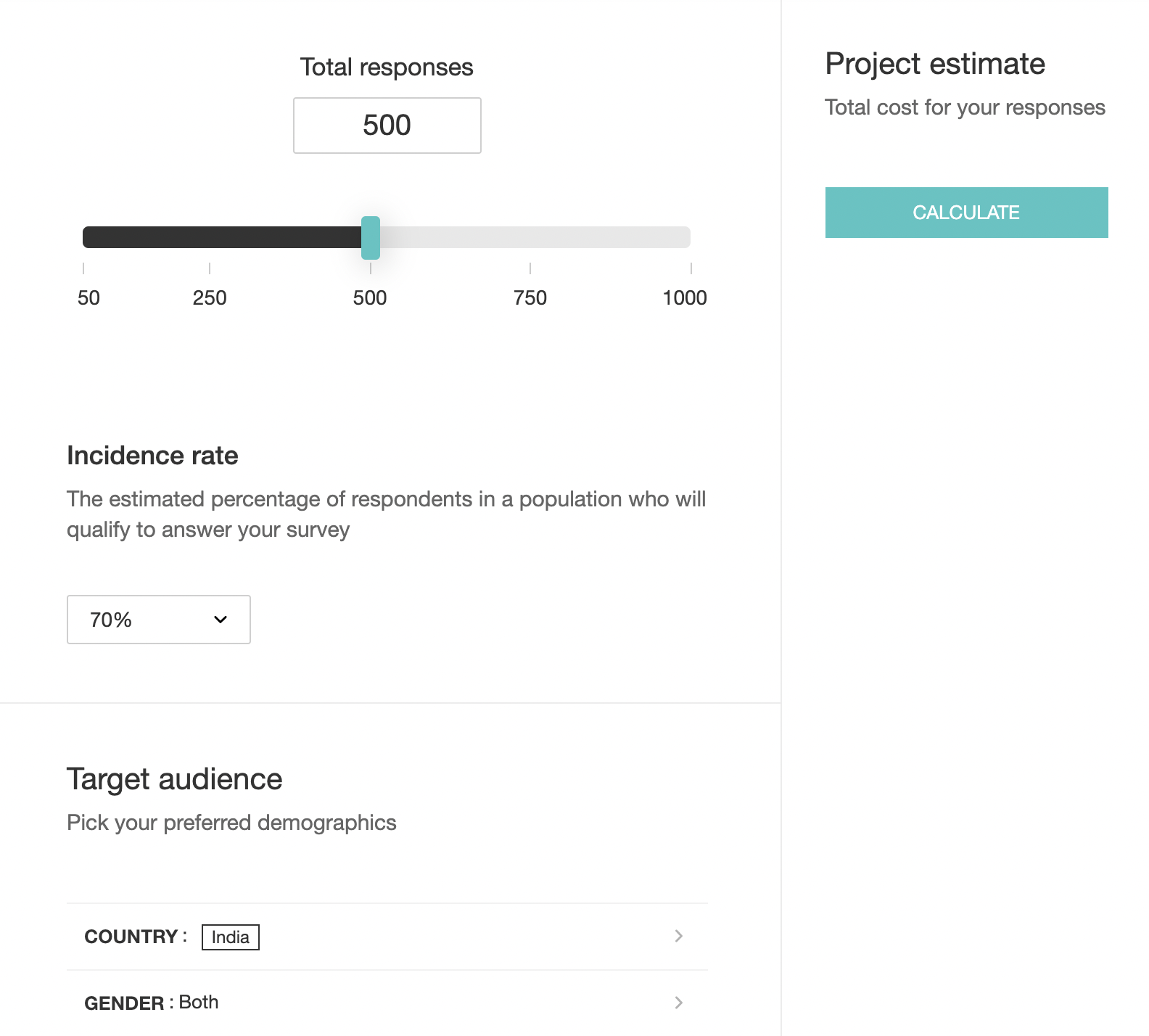This screenshot has height=1036, width=1149.
Task: Select the 500 mark under slider
Action: 370,297
